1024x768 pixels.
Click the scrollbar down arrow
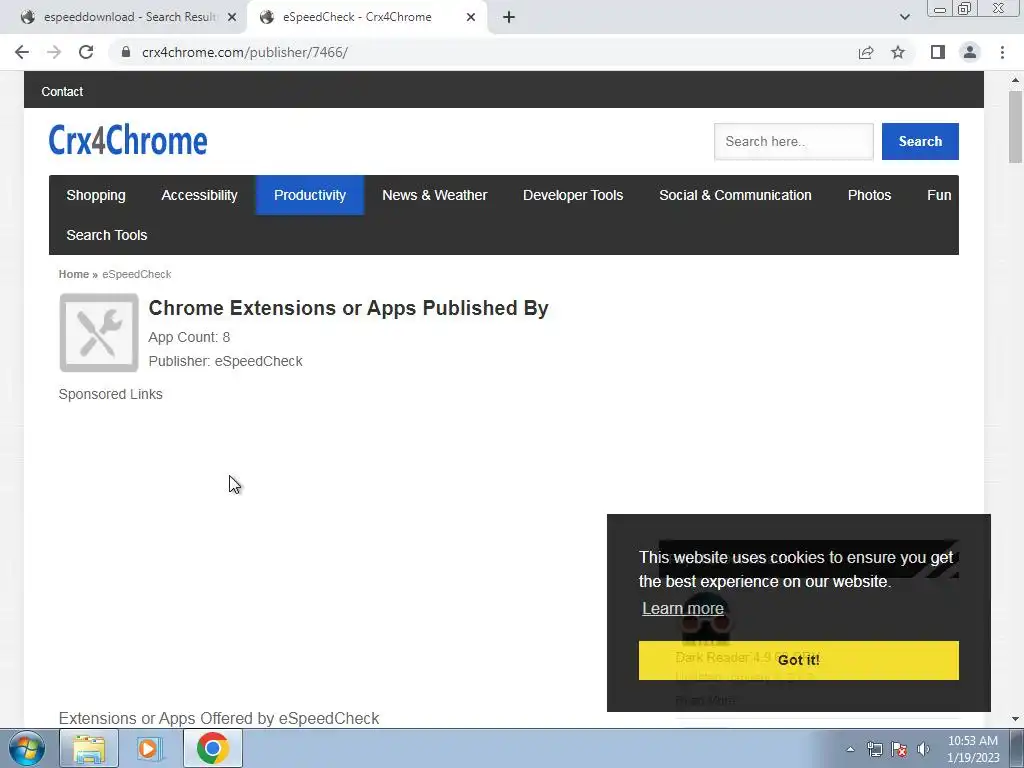pos(1015,719)
